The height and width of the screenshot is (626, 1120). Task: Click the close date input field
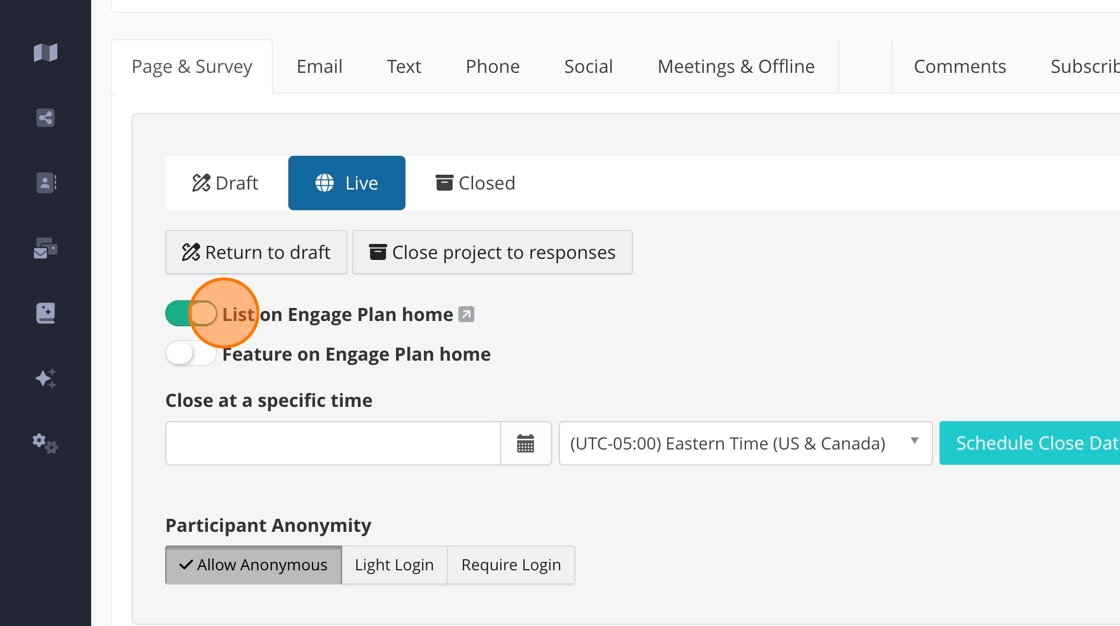[x=333, y=443]
